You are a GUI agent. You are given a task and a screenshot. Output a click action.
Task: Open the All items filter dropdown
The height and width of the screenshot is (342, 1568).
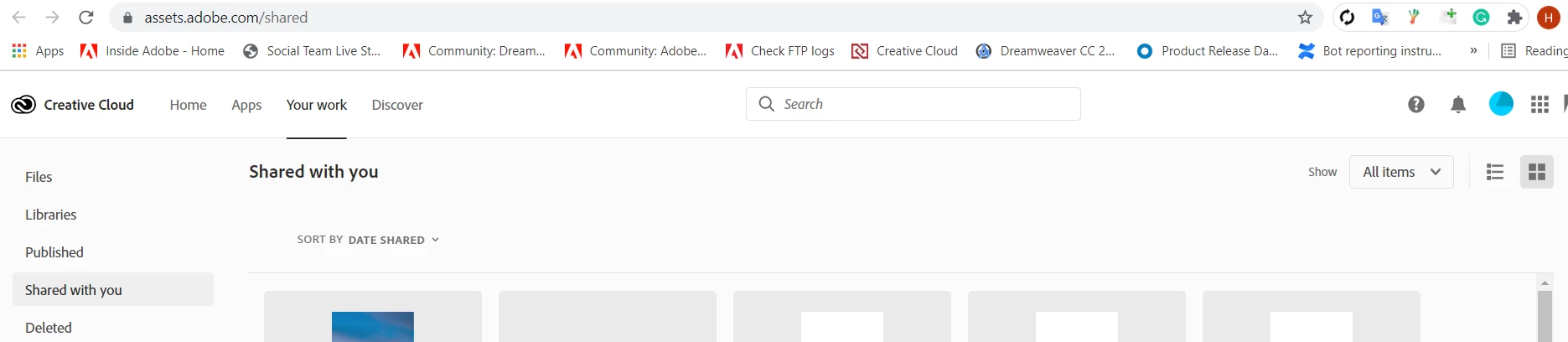coord(1401,172)
